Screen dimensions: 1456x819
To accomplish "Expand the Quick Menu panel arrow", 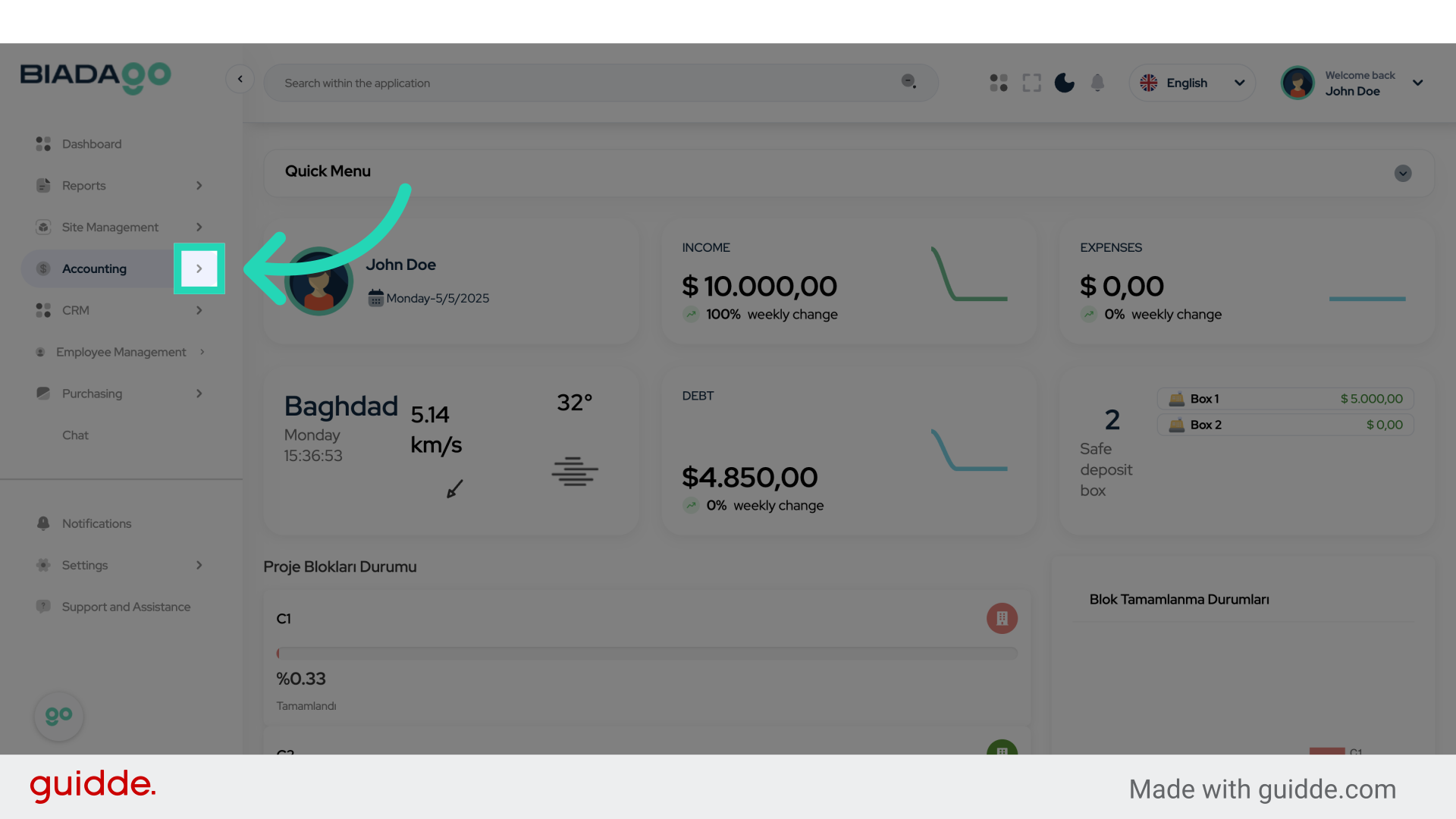I will tap(1402, 173).
